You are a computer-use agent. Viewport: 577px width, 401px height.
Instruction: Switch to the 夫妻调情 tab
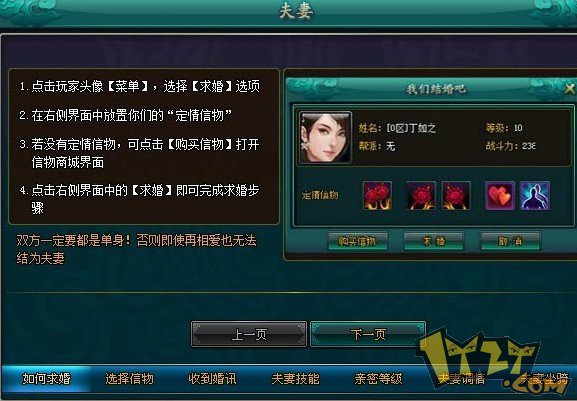pos(461,379)
